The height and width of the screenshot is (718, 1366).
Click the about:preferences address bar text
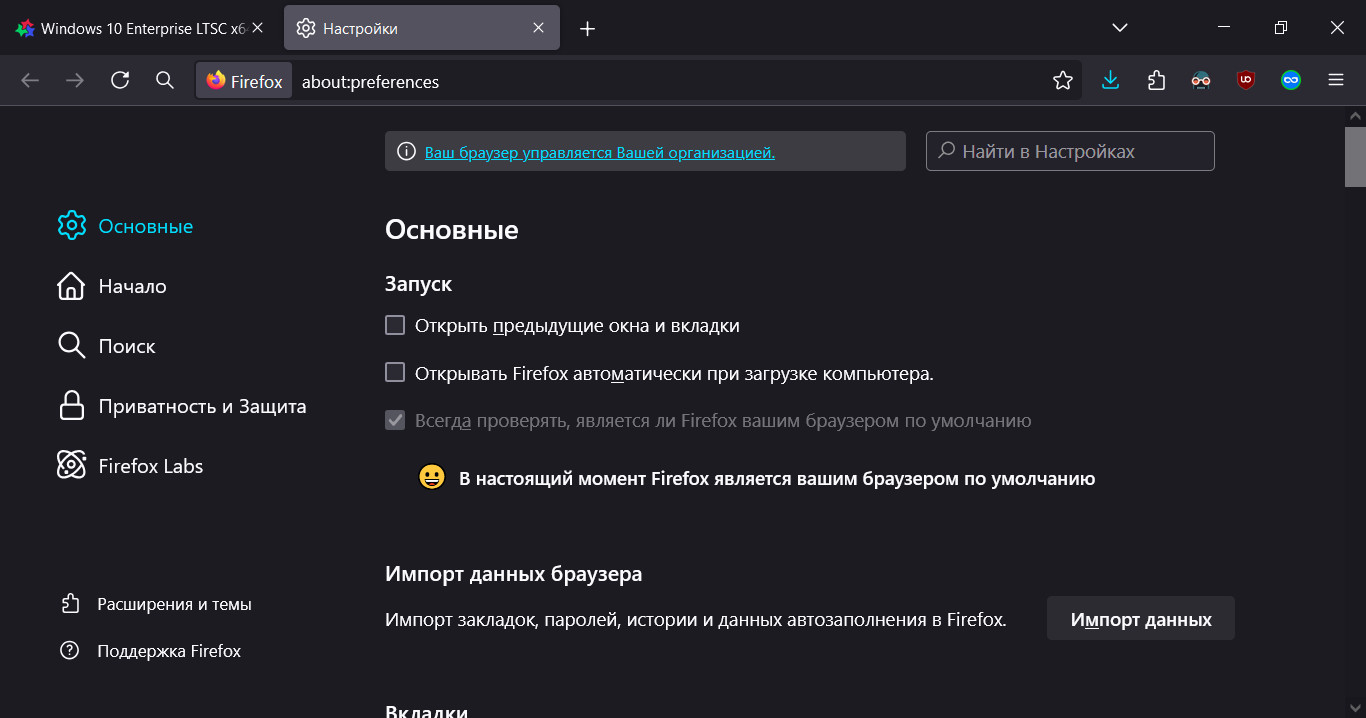370,82
